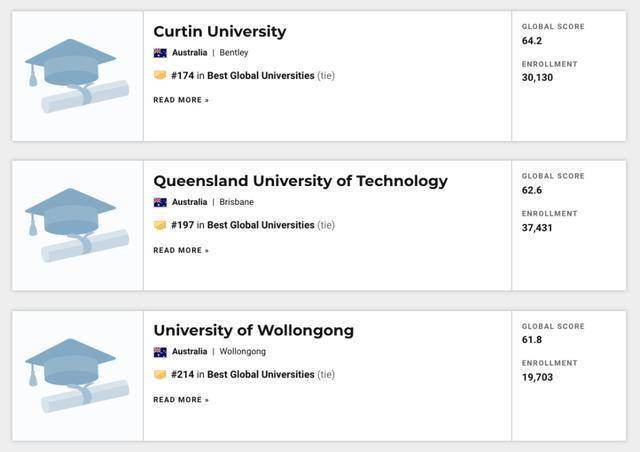Click Read More under Queensland University of Technology
Screen dimensions: 640x452
coord(181,250)
